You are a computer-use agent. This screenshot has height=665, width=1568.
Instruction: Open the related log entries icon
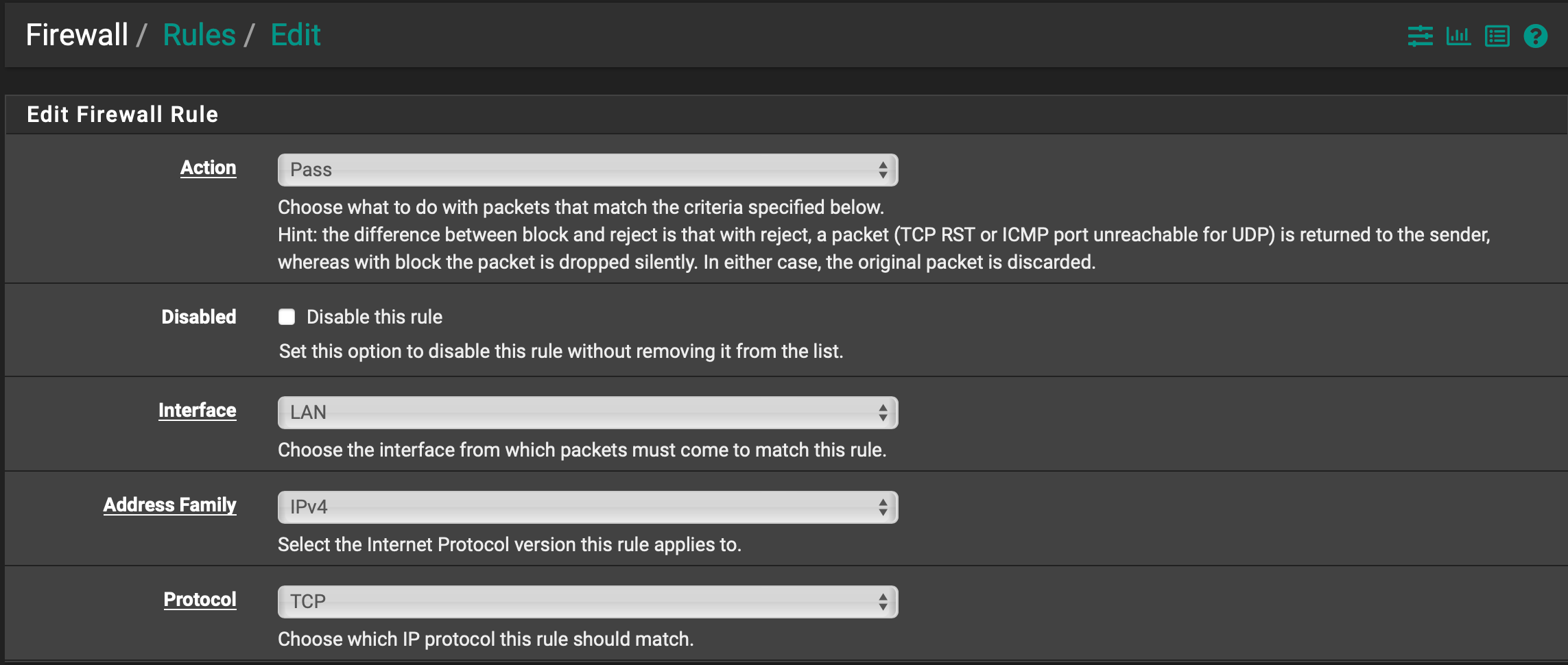click(x=1497, y=36)
